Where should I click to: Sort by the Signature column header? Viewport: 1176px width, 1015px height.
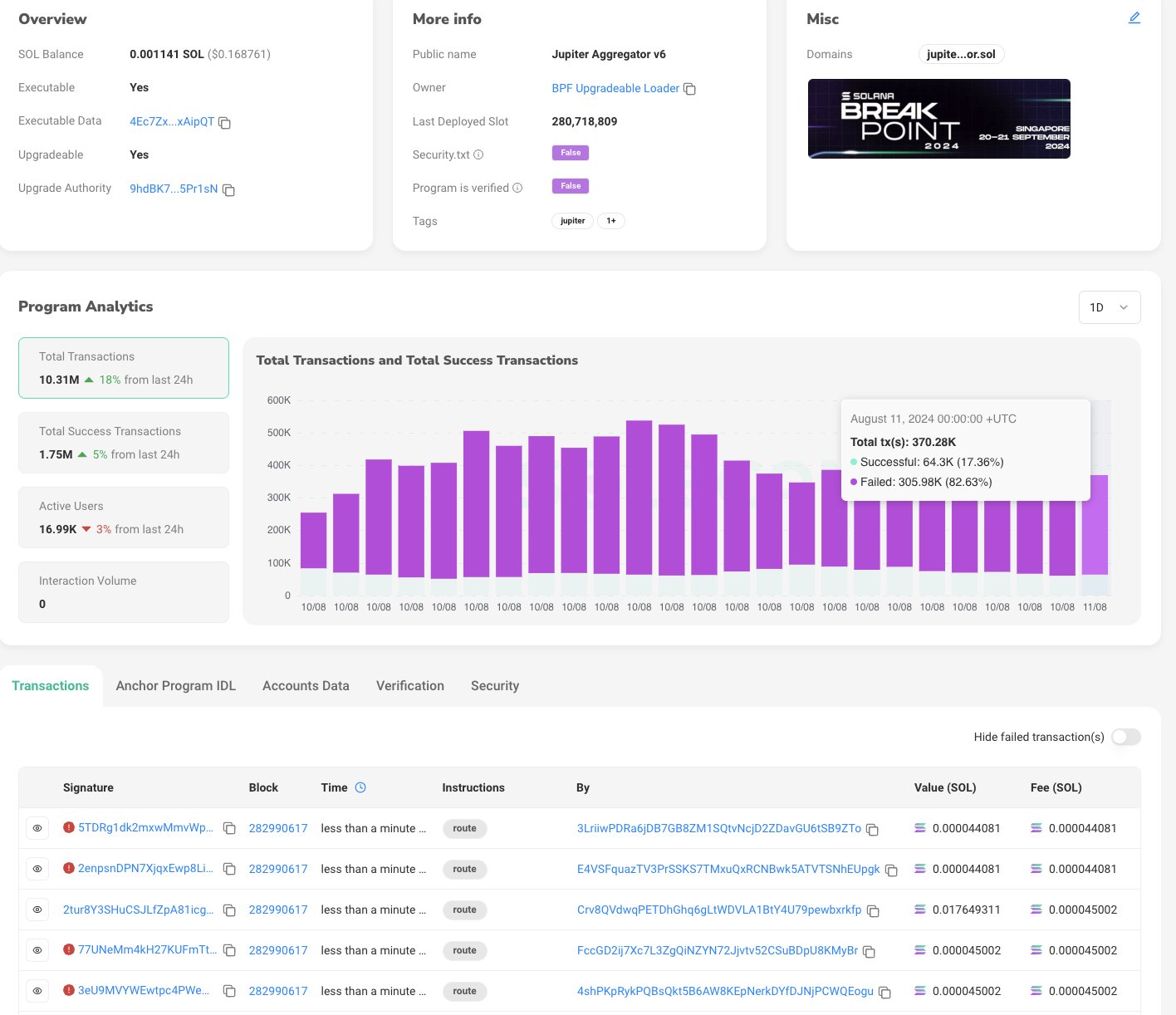88,787
